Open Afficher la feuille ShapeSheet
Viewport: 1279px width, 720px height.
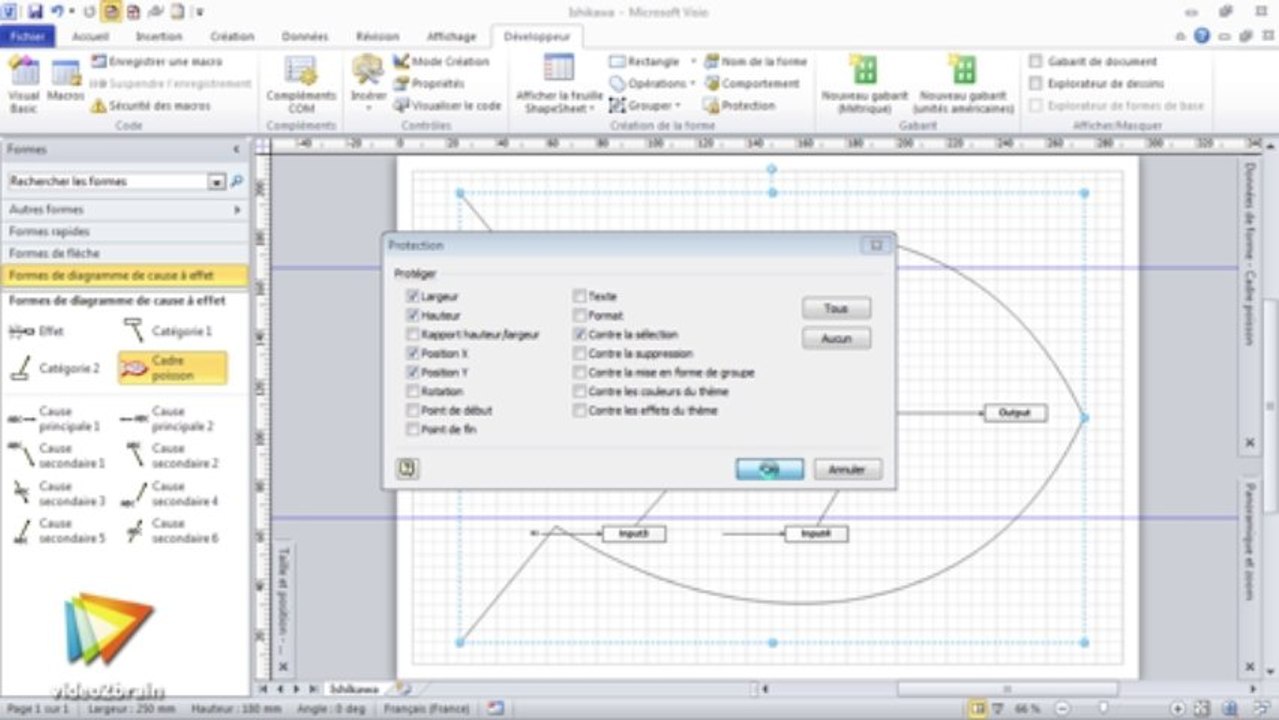point(559,84)
